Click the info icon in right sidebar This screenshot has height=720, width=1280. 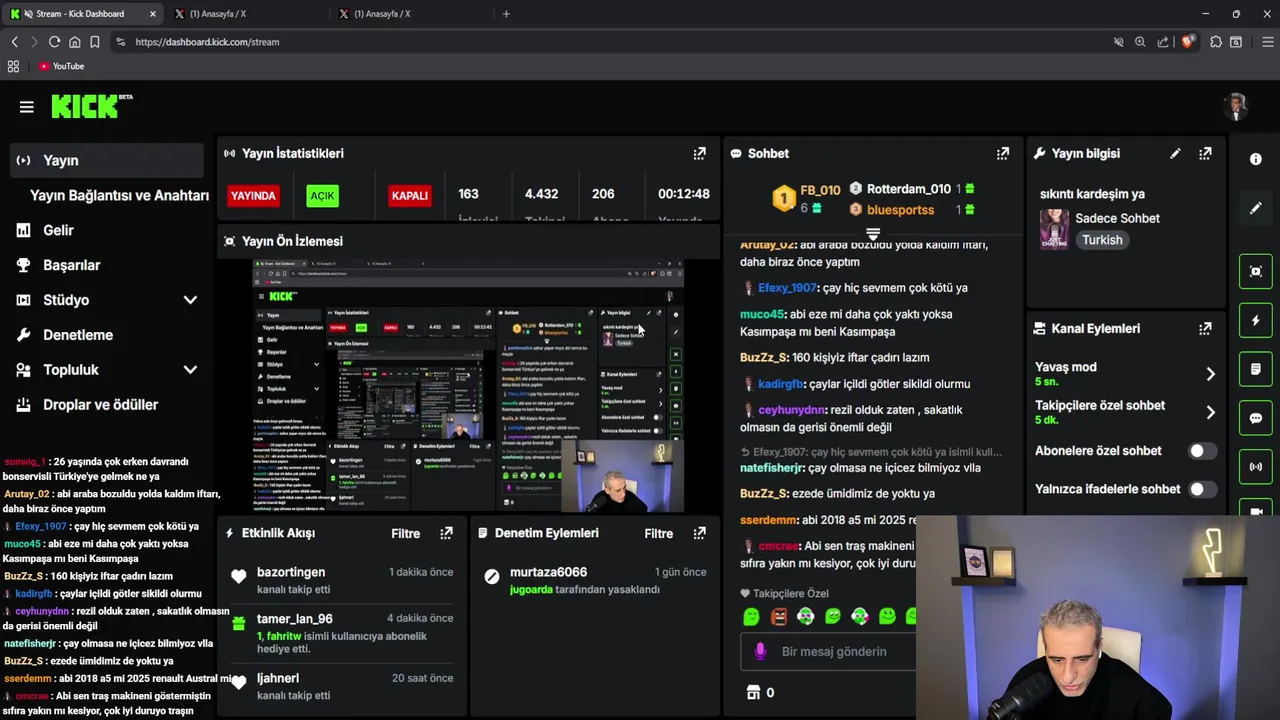pyautogui.click(x=1256, y=159)
